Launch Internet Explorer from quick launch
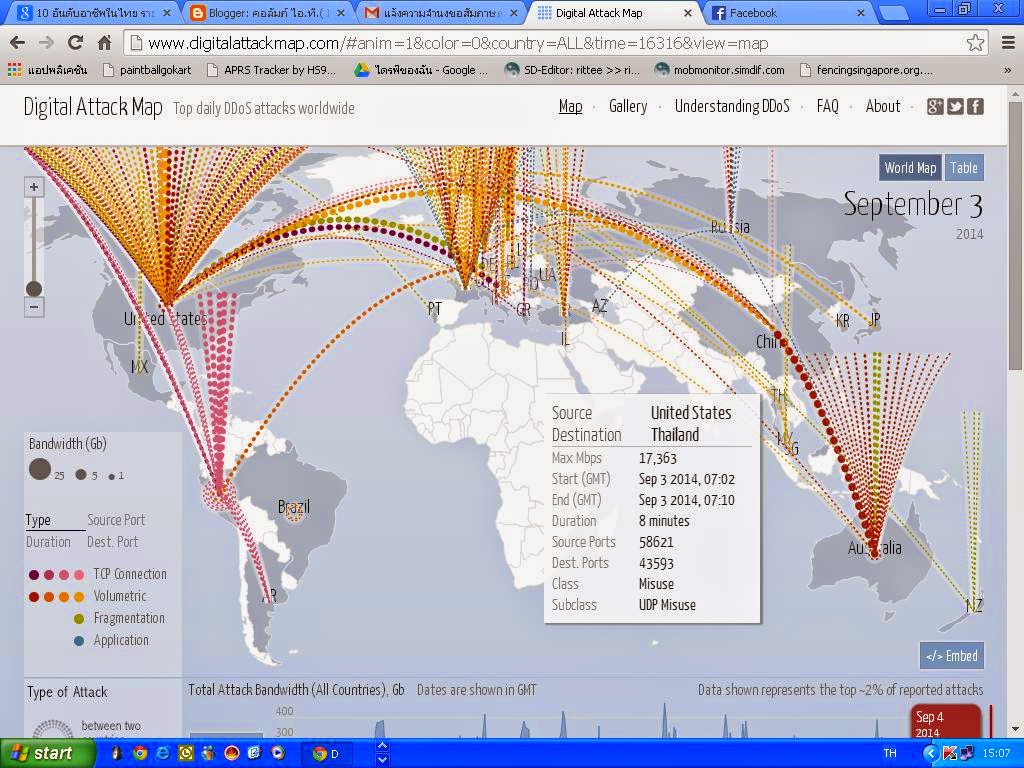 coord(162,754)
